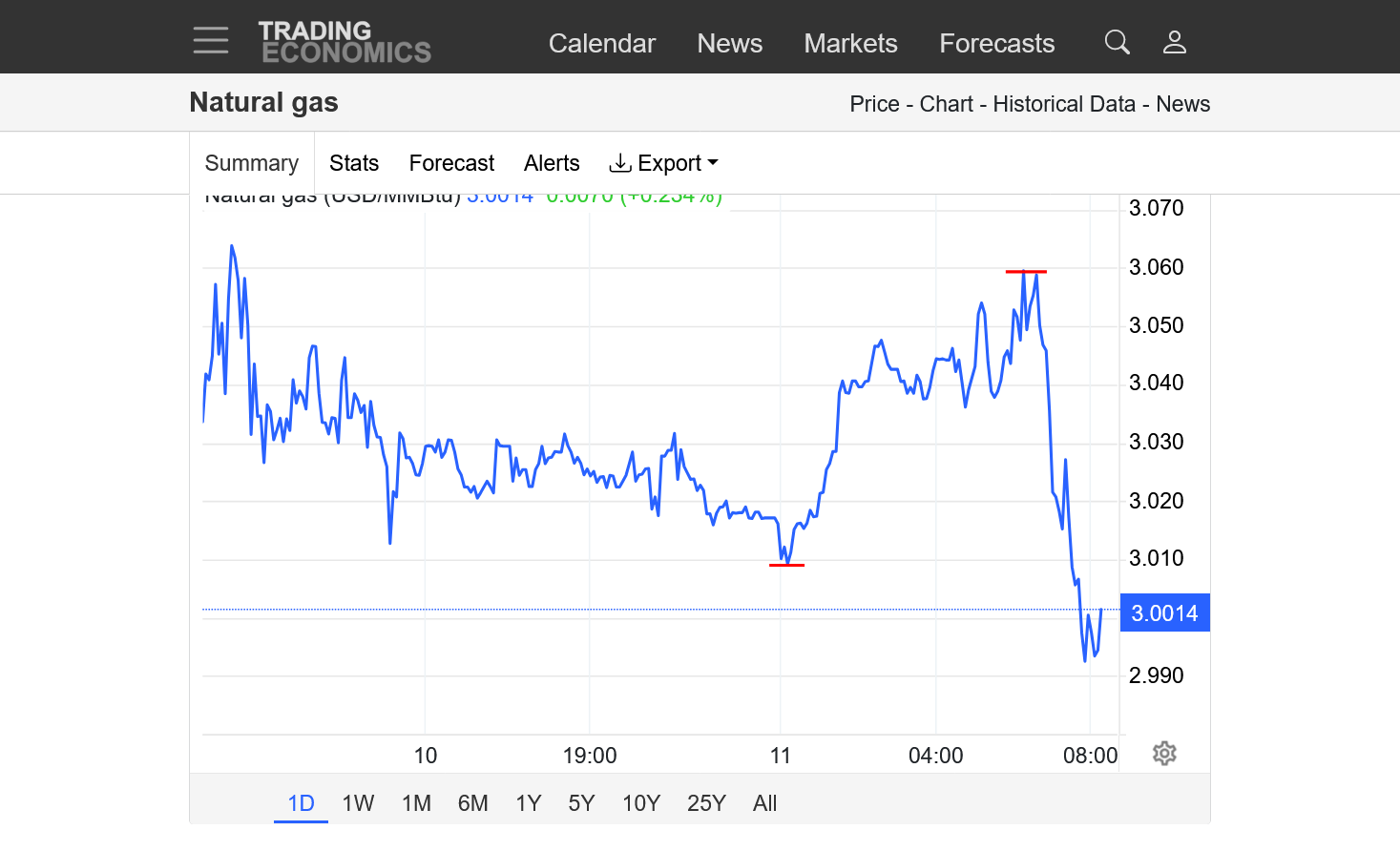1400x851 pixels.
Task: Expand the Export dropdown
Action: pos(663,163)
